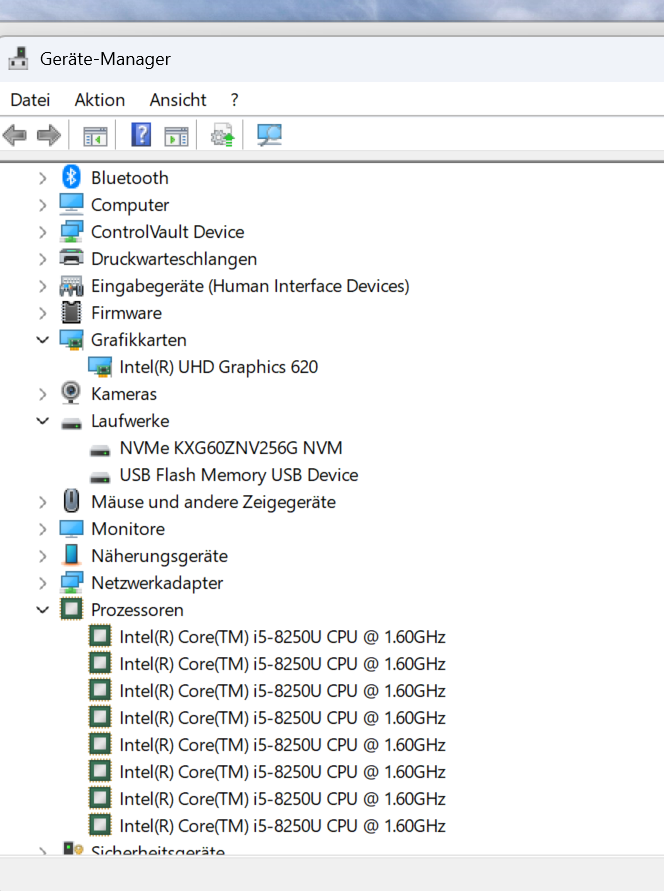This screenshot has height=891, width=664.
Task: Expand the Bluetooth node
Action: (x=43, y=178)
